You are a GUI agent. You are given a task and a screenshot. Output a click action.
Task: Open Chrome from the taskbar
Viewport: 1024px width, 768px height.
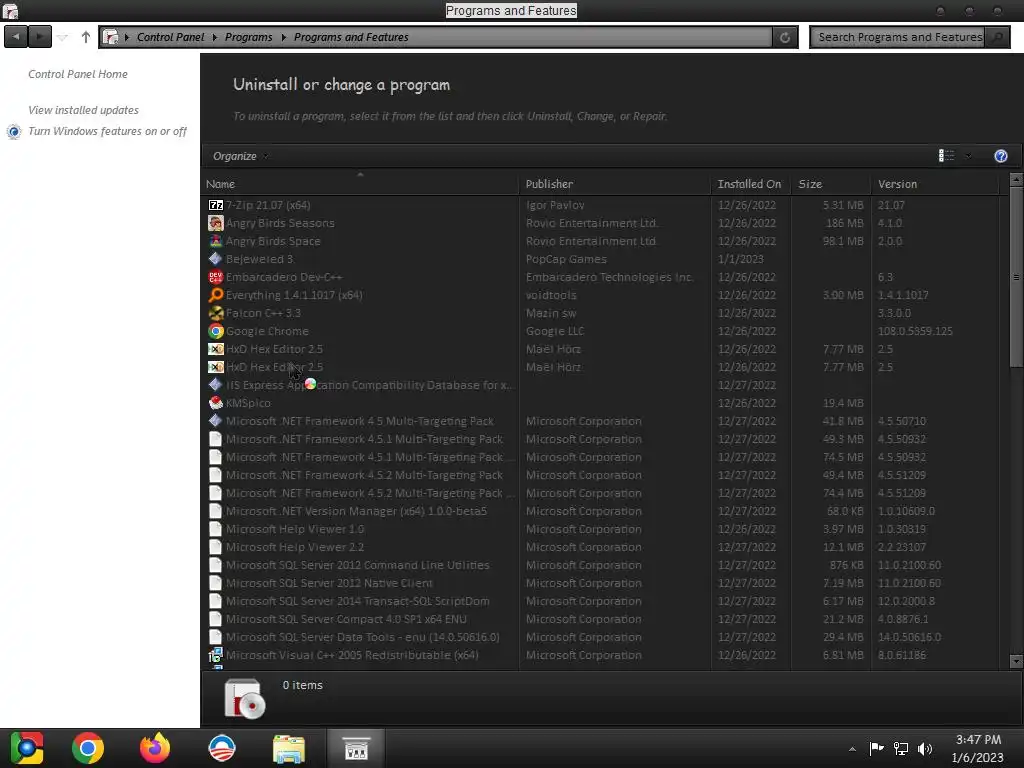pyautogui.click(x=88, y=748)
